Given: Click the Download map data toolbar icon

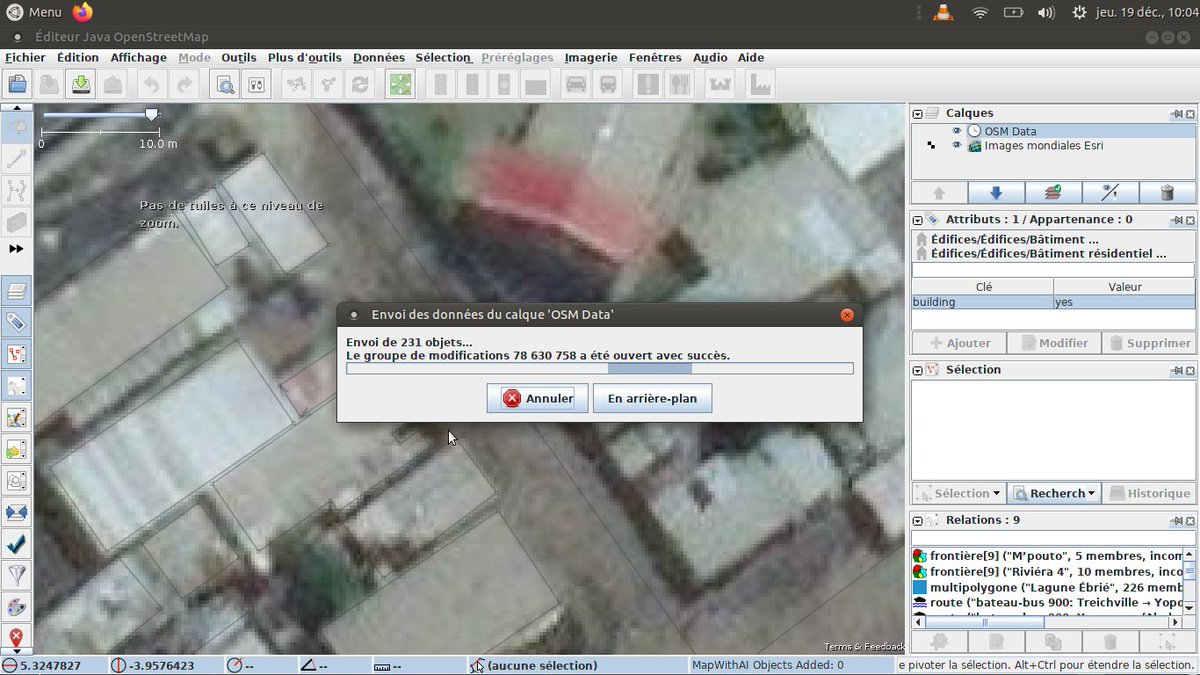Looking at the screenshot, I should tap(80, 85).
